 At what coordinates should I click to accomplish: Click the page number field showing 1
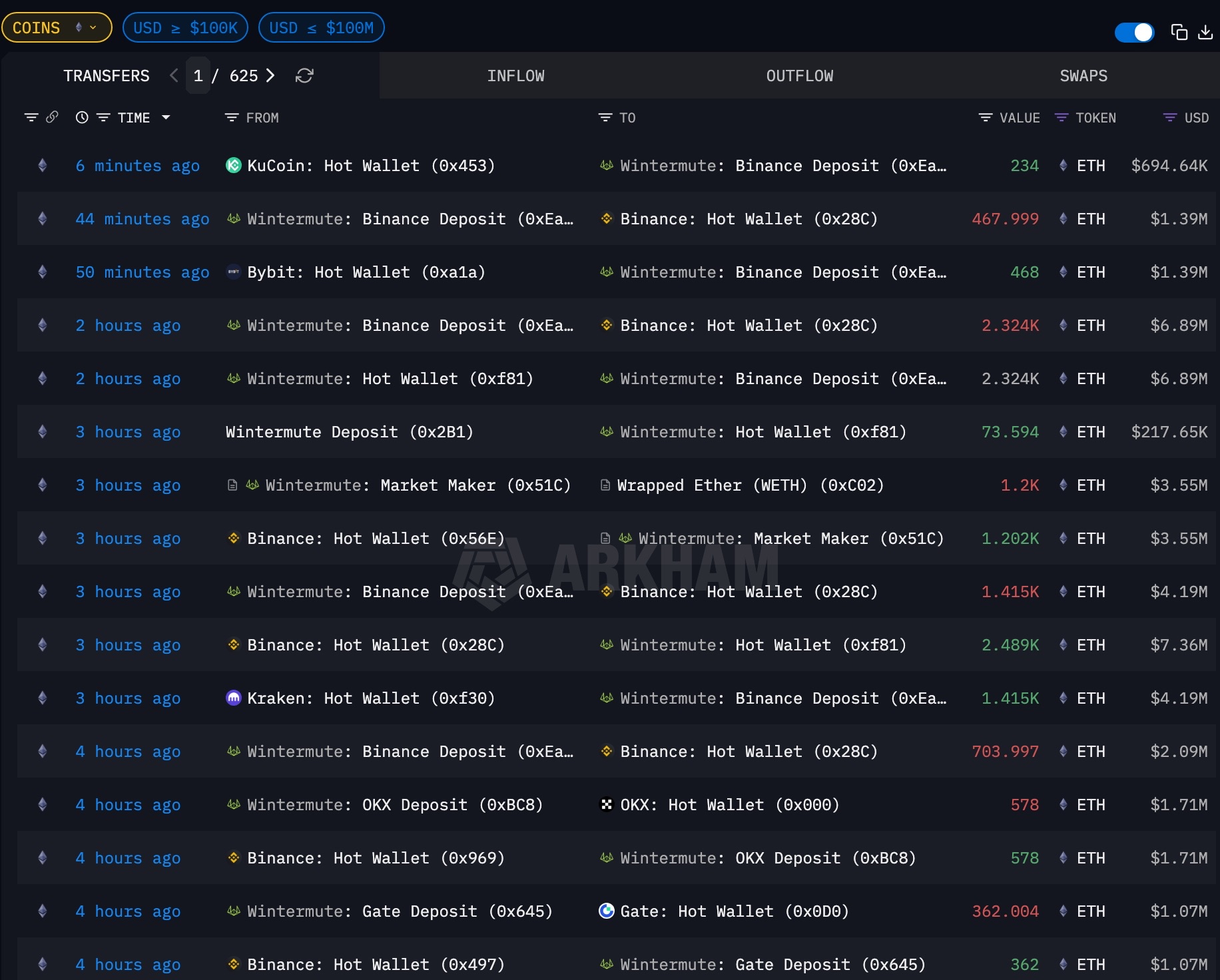(x=198, y=76)
